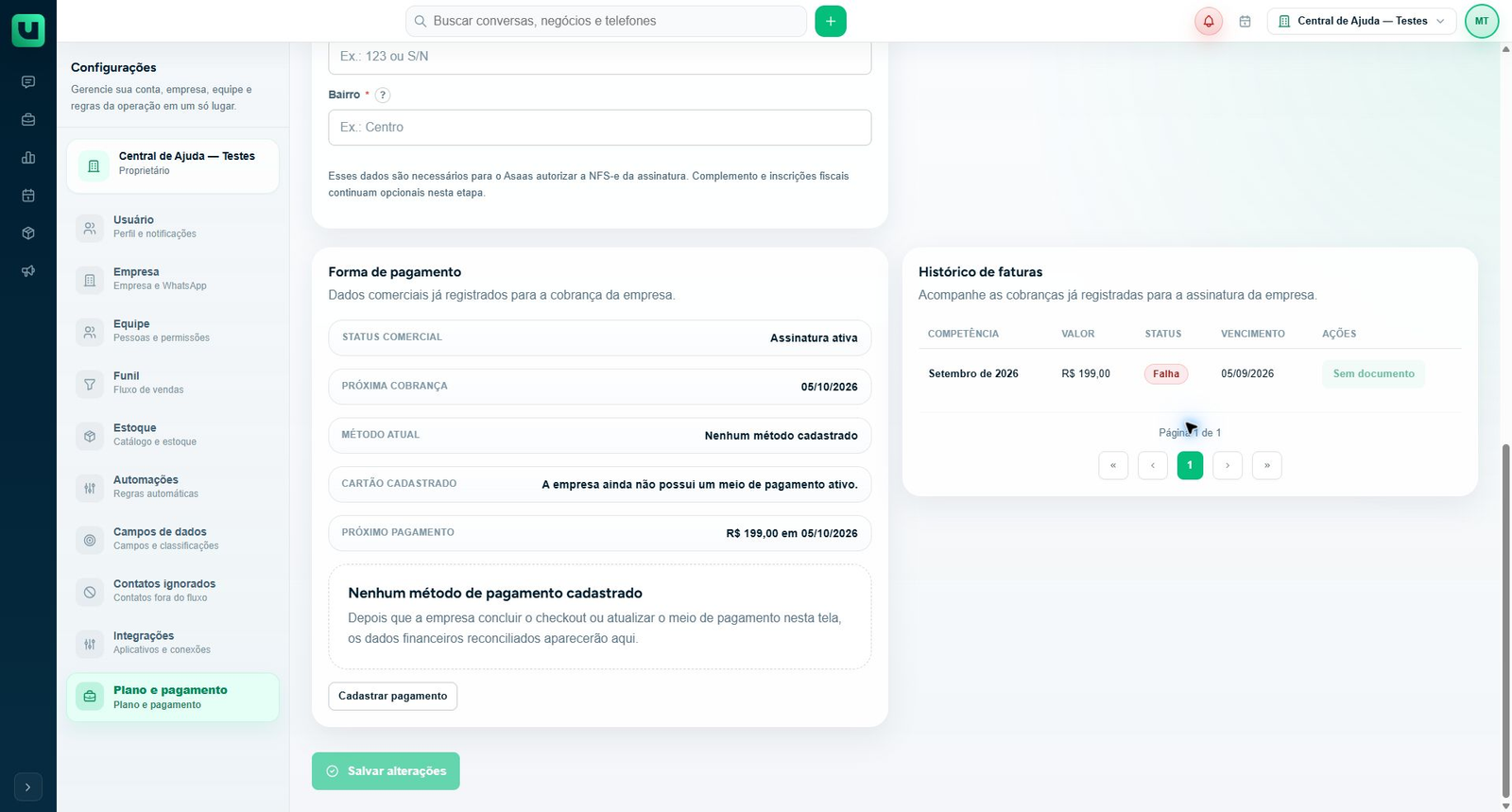The width and height of the screenshot is (1512, 812).
Task: Open the briefcase deals icon in left rail
Action: click(28, 120)
